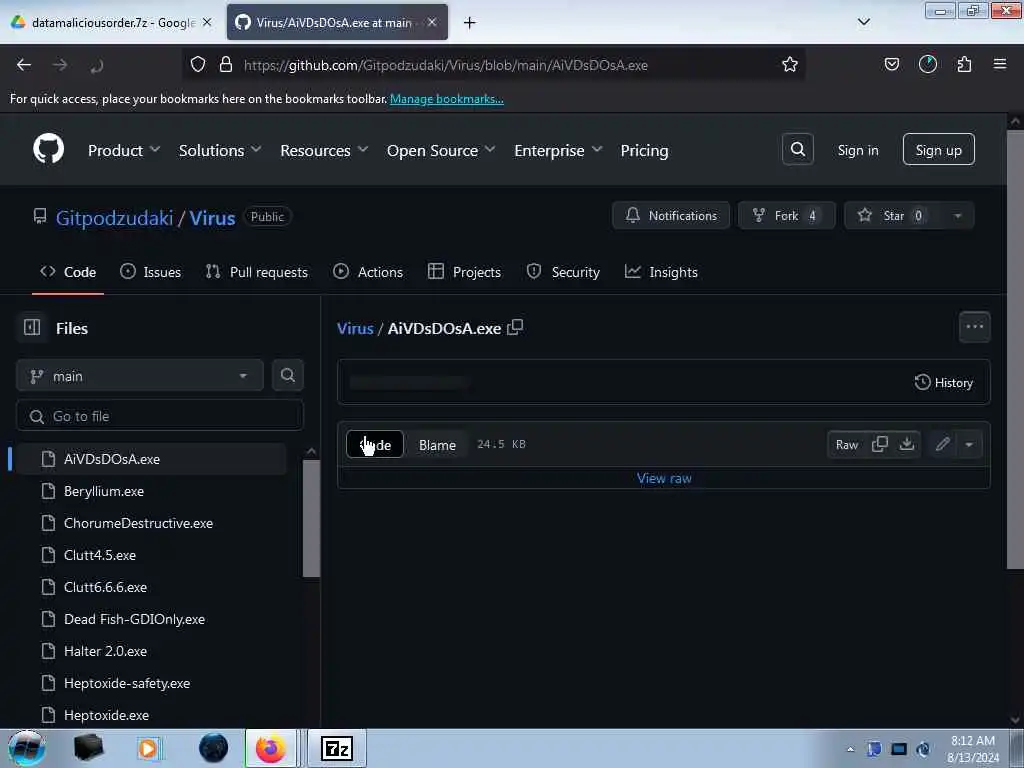The height and width of the screenshot is (768, 1024).
Task: Bookmark this page with star icon
Action: click(790, 65)
